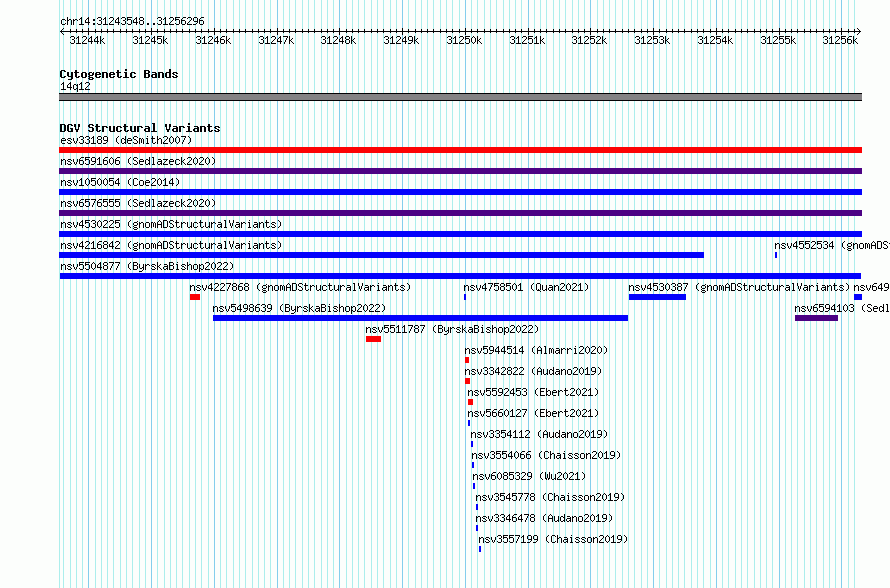Select the blue nsv1050054 variant bar
This screenshot has height=588, width=890.
pos(460,192)
